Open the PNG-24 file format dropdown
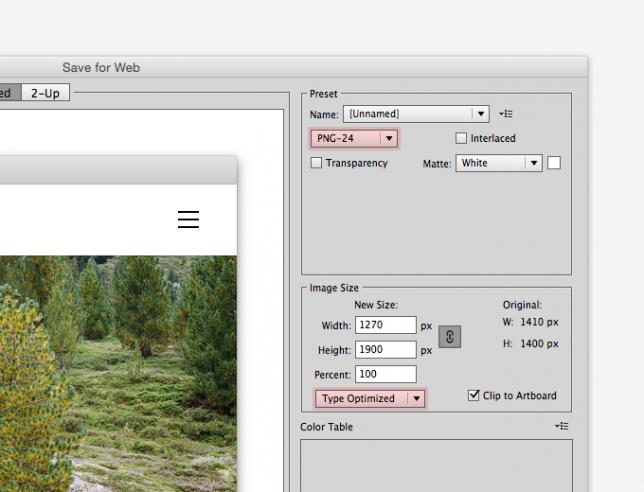 tap(354, 138)
